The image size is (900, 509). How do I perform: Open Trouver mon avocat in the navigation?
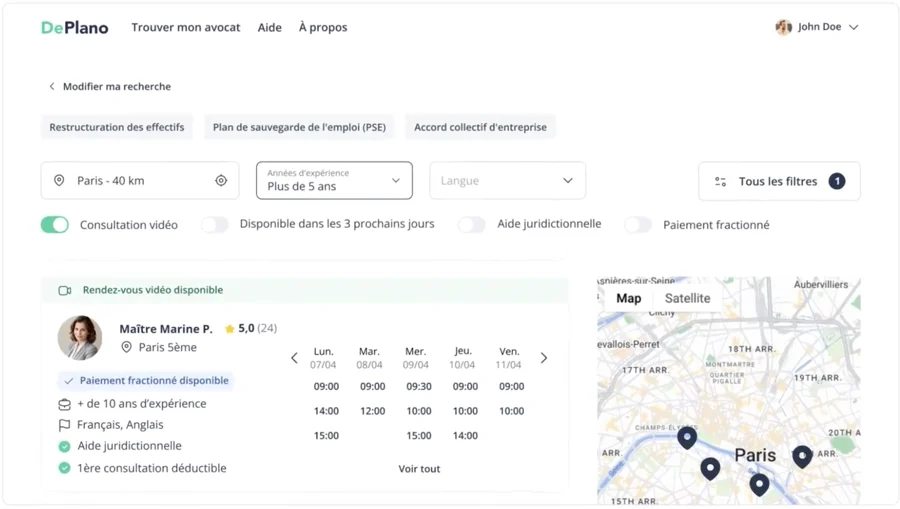[185, 28]
